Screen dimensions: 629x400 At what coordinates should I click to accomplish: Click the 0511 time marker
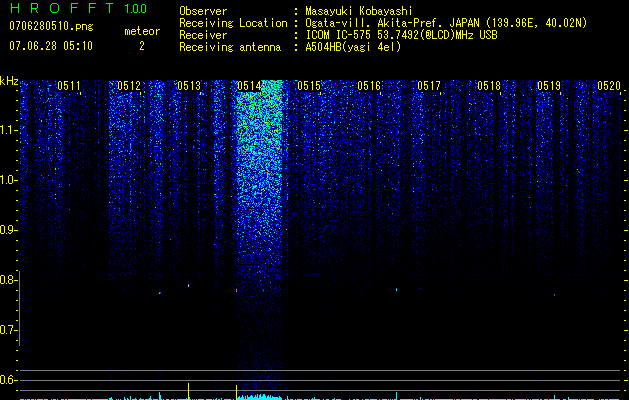pyautogui.click(x=69, y=86)
